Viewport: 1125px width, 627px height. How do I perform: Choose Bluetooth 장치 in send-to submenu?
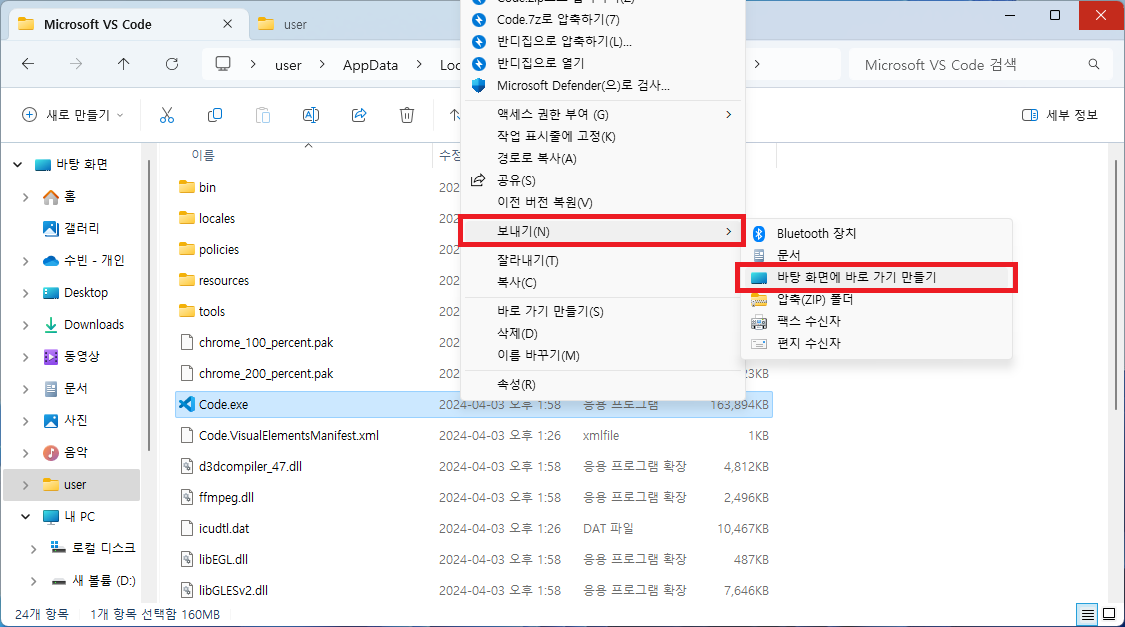[x=876, y=233]
